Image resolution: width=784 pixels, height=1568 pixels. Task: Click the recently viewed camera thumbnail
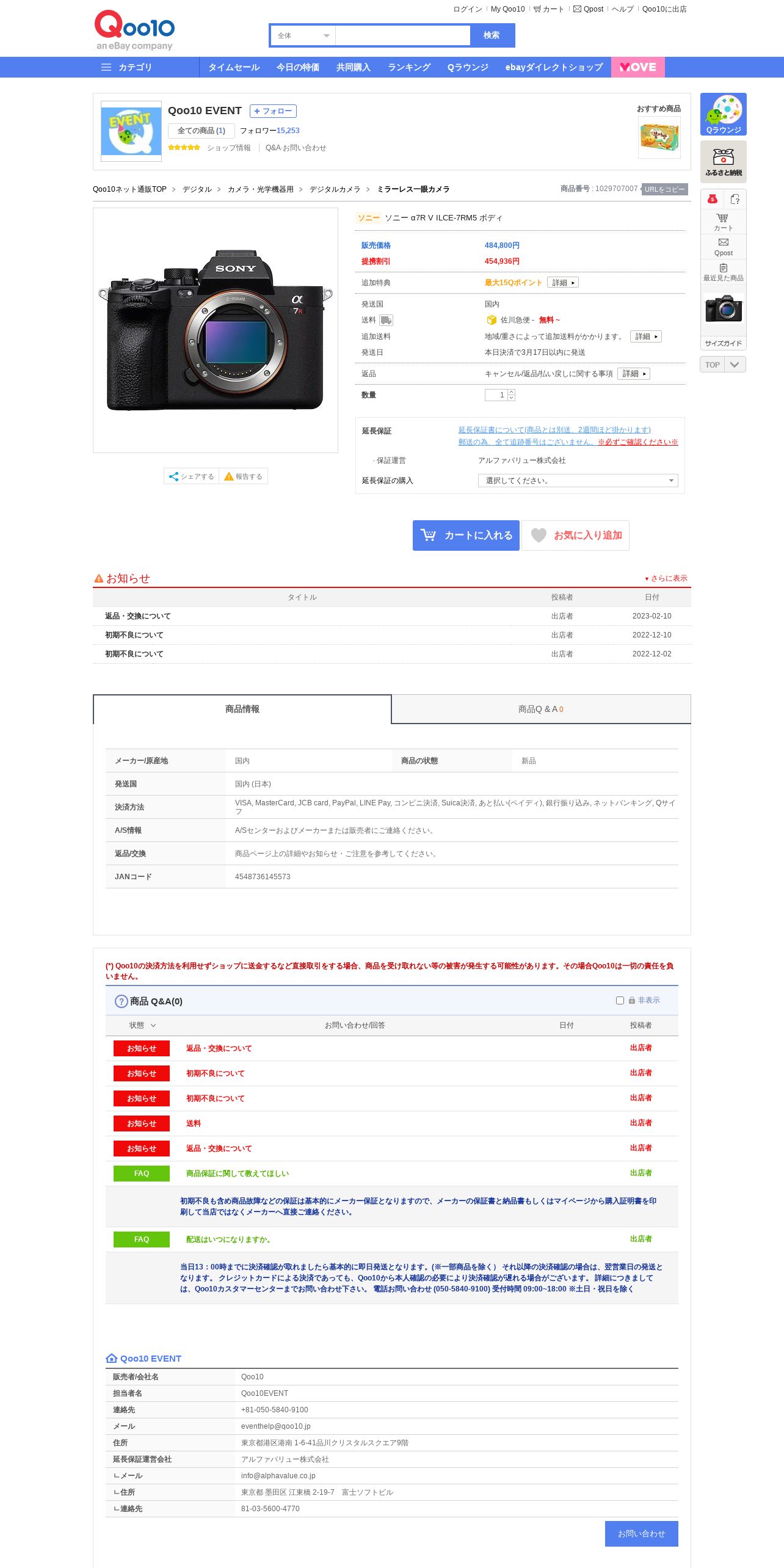(x=723, y=308)
